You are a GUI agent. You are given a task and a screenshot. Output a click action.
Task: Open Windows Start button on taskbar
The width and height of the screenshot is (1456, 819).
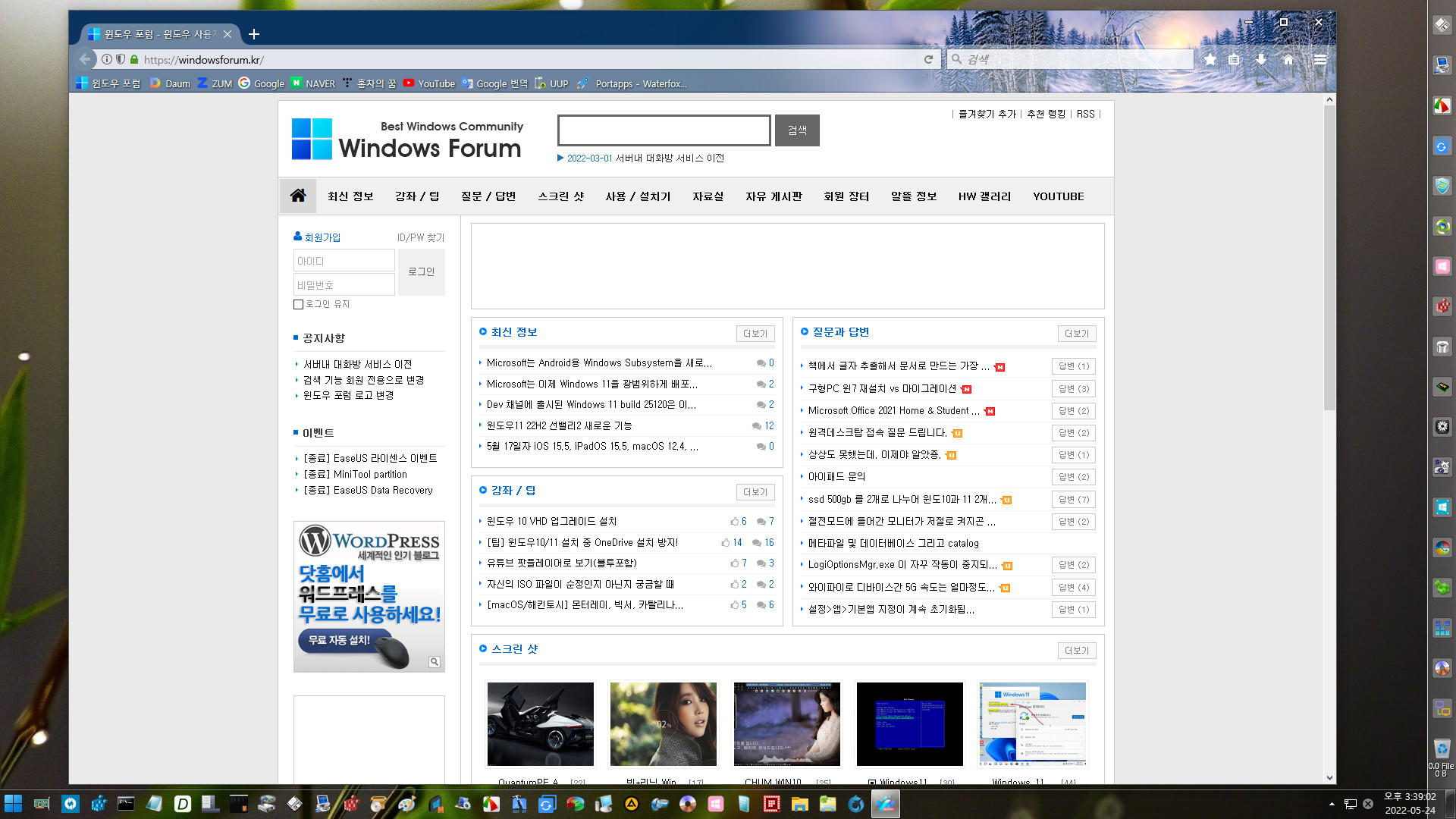[x=14, y=804]
